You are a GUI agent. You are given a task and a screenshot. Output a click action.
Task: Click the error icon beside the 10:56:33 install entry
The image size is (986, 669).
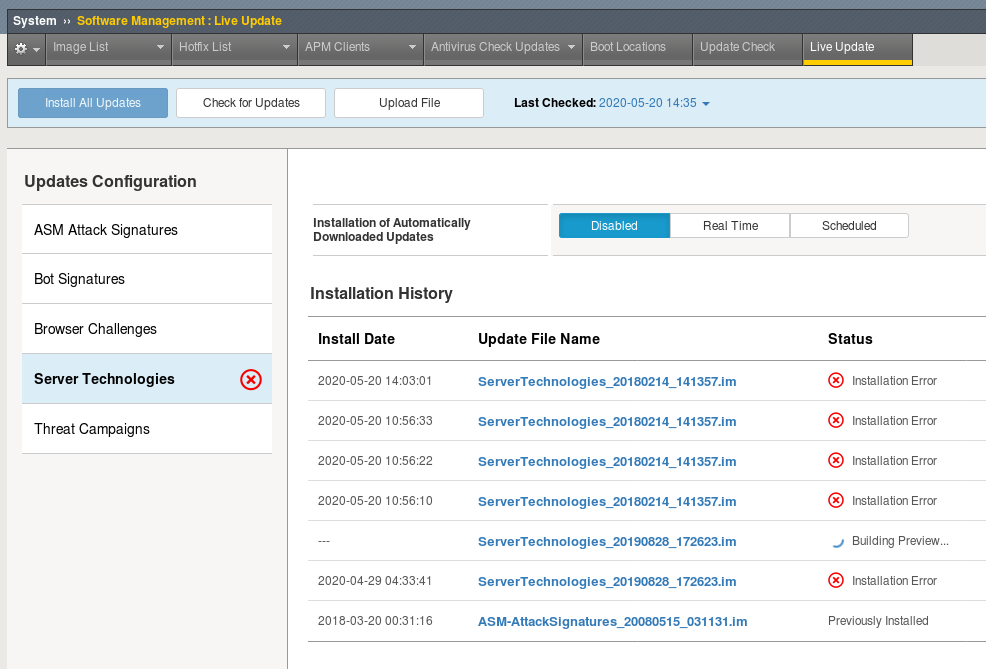coord(835,421)
